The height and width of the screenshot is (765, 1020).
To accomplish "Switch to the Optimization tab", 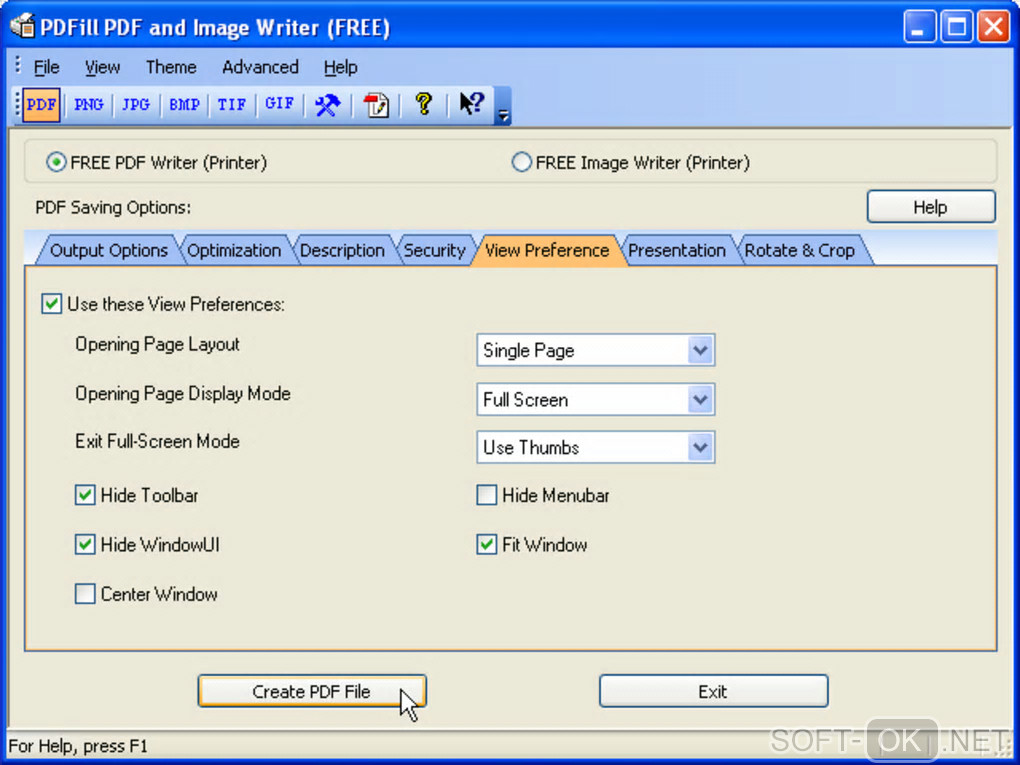I will click(234, 250).
